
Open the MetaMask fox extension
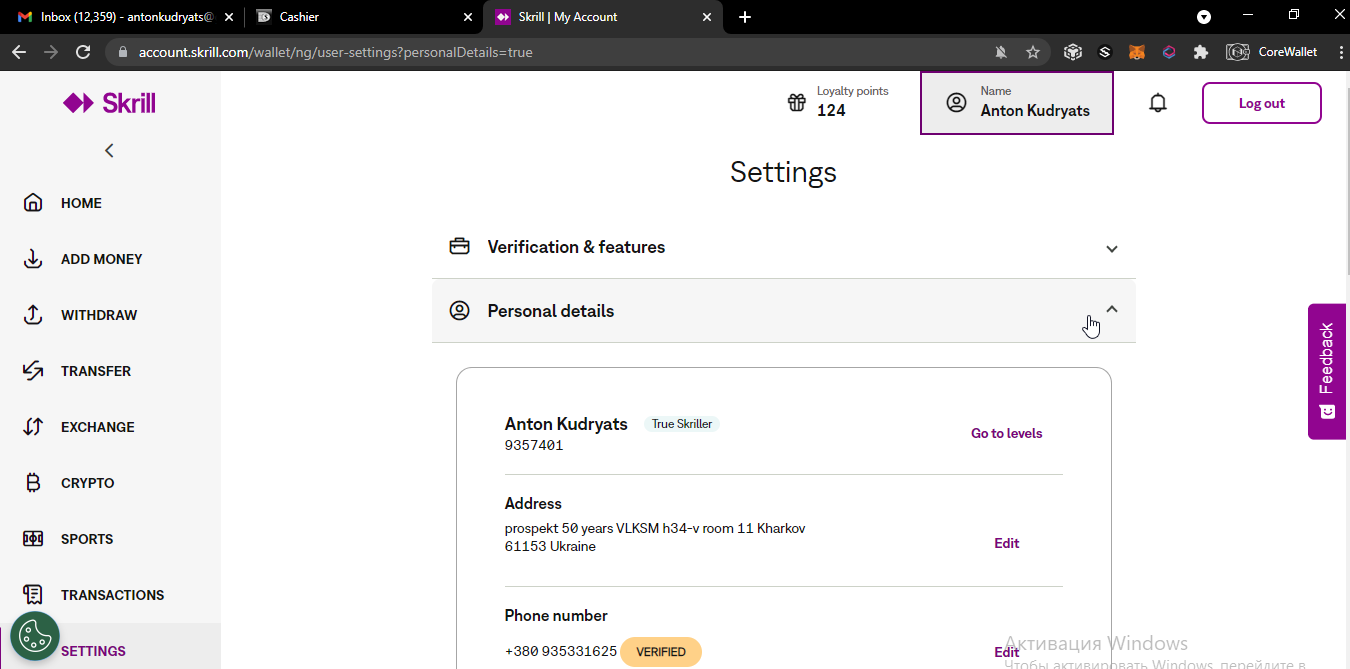1137,52
